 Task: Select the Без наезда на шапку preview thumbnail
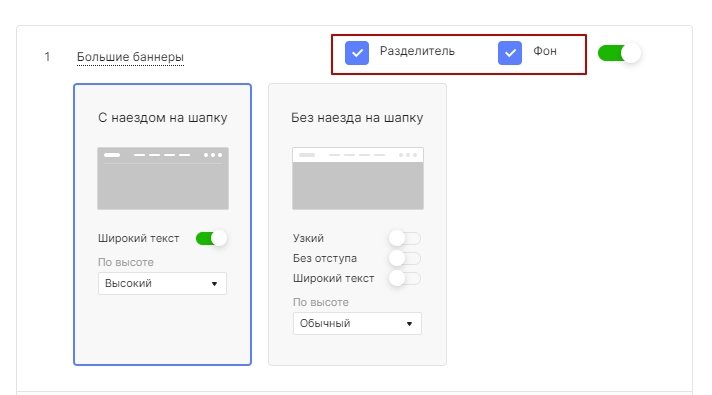[358, 178]
